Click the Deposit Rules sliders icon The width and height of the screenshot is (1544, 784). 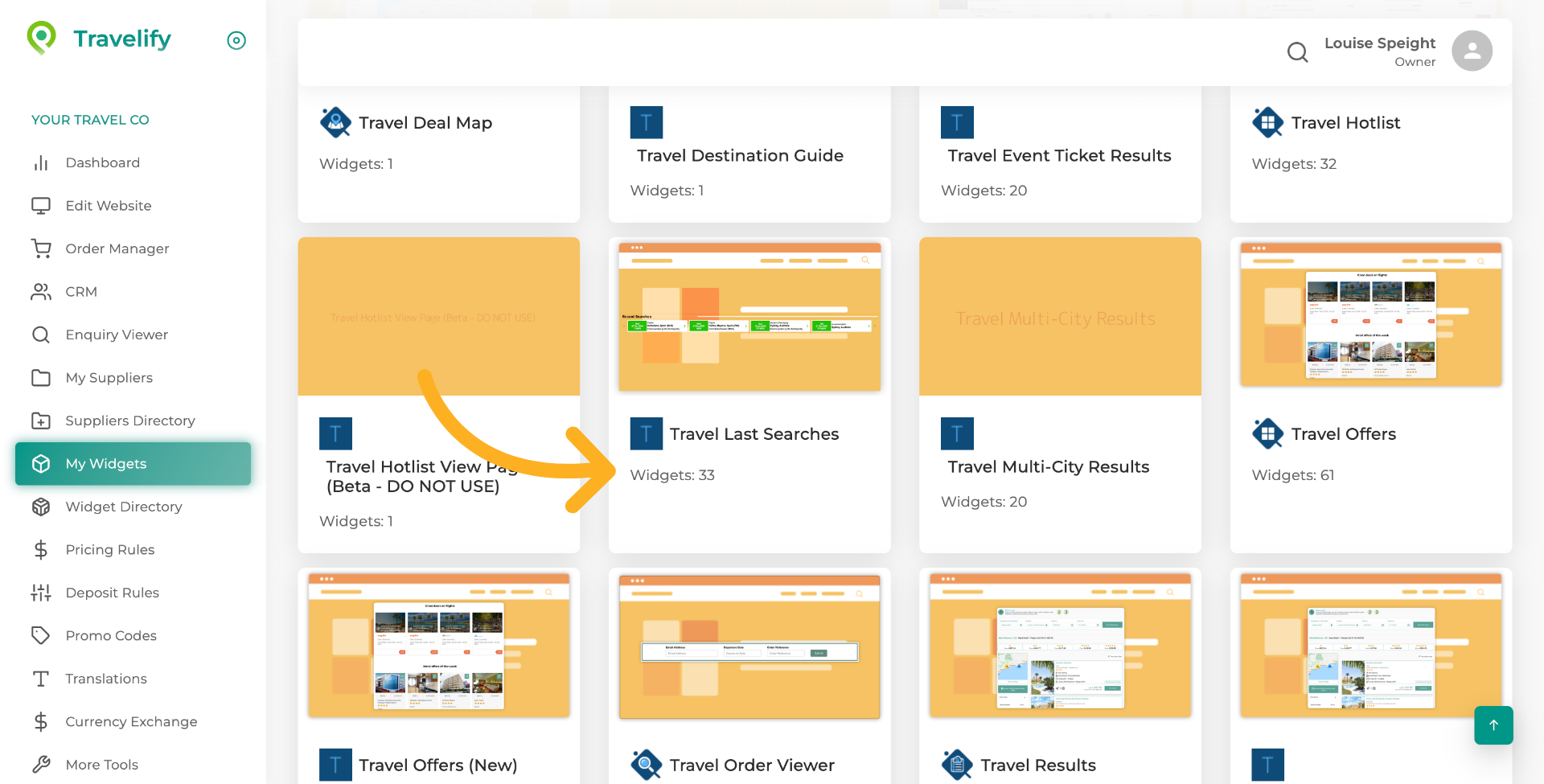coord(41,593)
